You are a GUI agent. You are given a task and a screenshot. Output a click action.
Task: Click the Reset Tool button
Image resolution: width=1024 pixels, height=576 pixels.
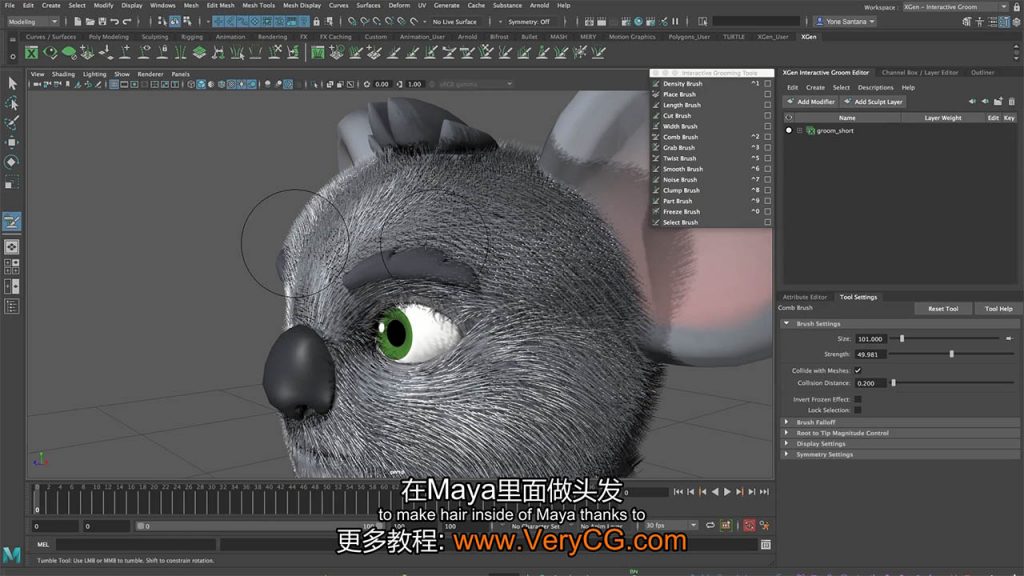pos(942,309)
